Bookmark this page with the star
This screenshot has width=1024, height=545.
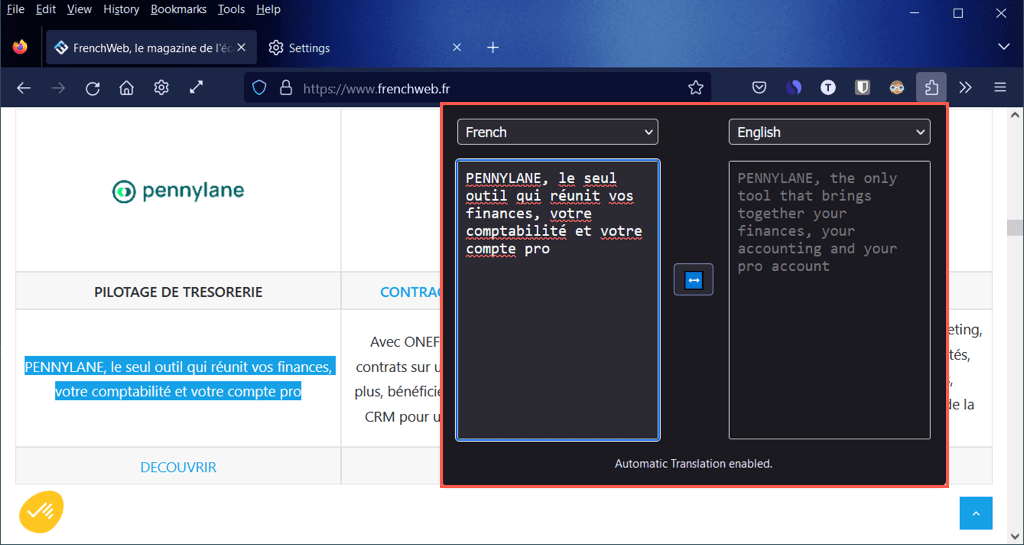696,88
